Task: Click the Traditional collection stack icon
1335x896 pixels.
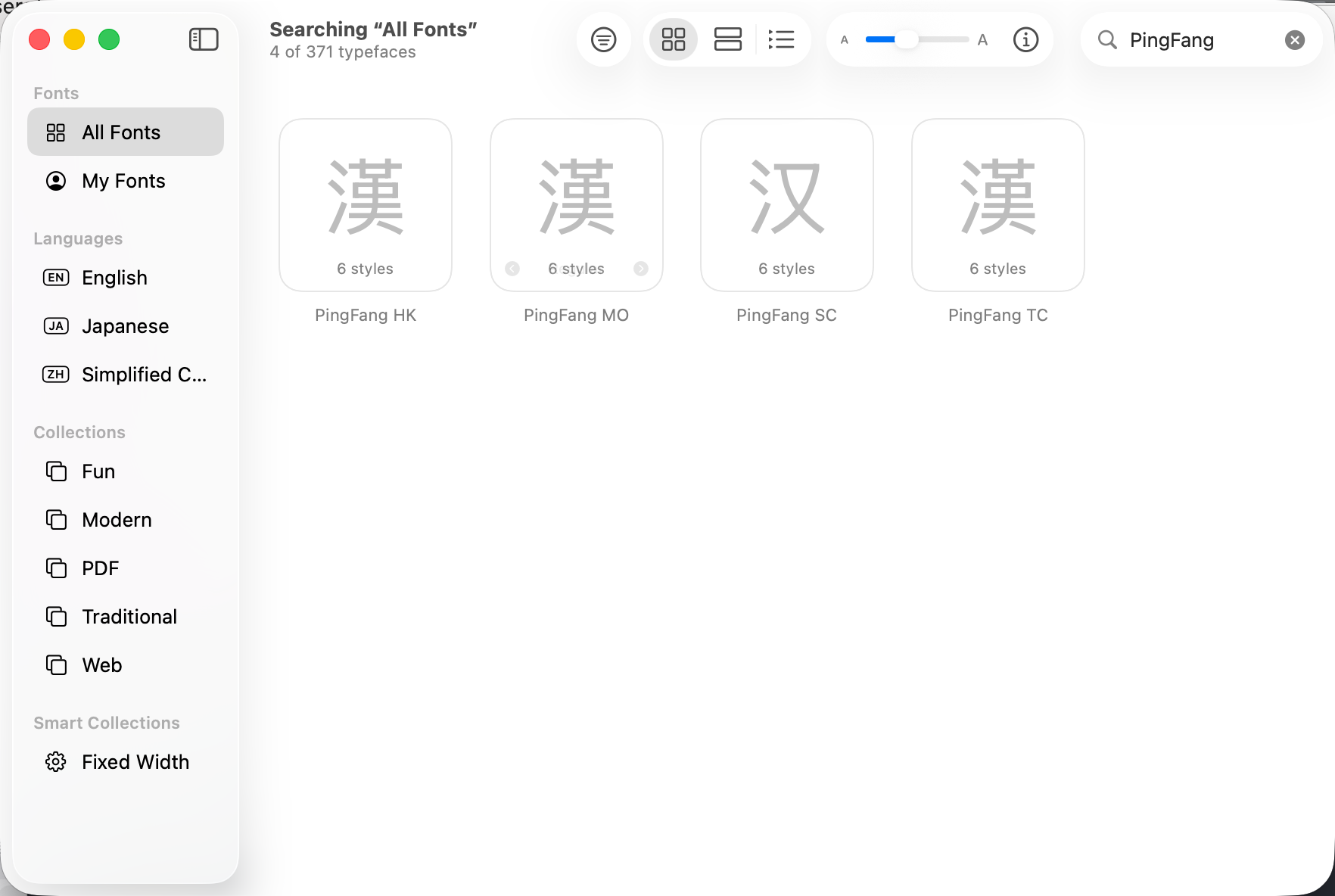Action: point(56,616)
